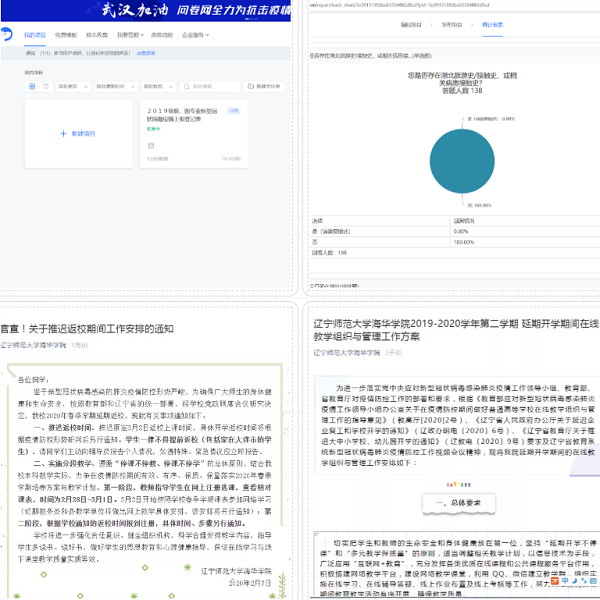Switch to grid view of projects
This screenshot has width=600, height=600.
pos(32,86)
